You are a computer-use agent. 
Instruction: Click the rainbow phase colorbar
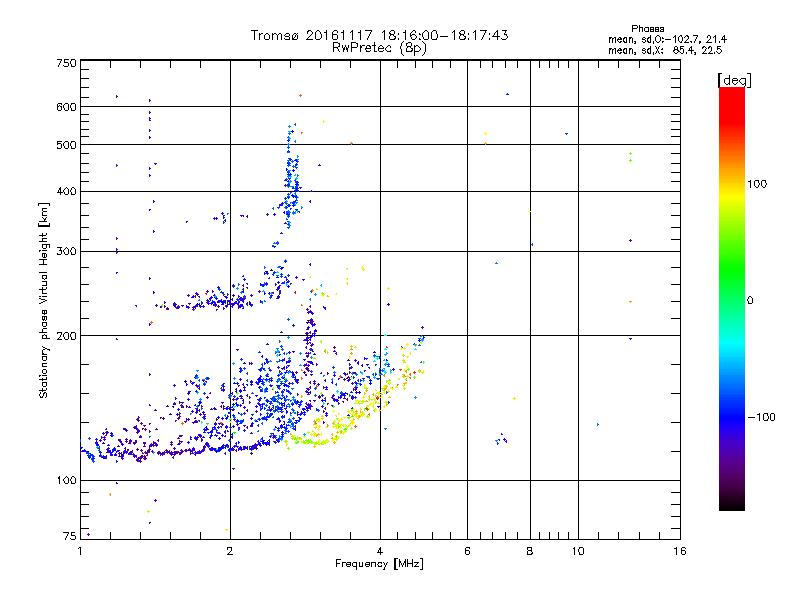click(732, 298)
